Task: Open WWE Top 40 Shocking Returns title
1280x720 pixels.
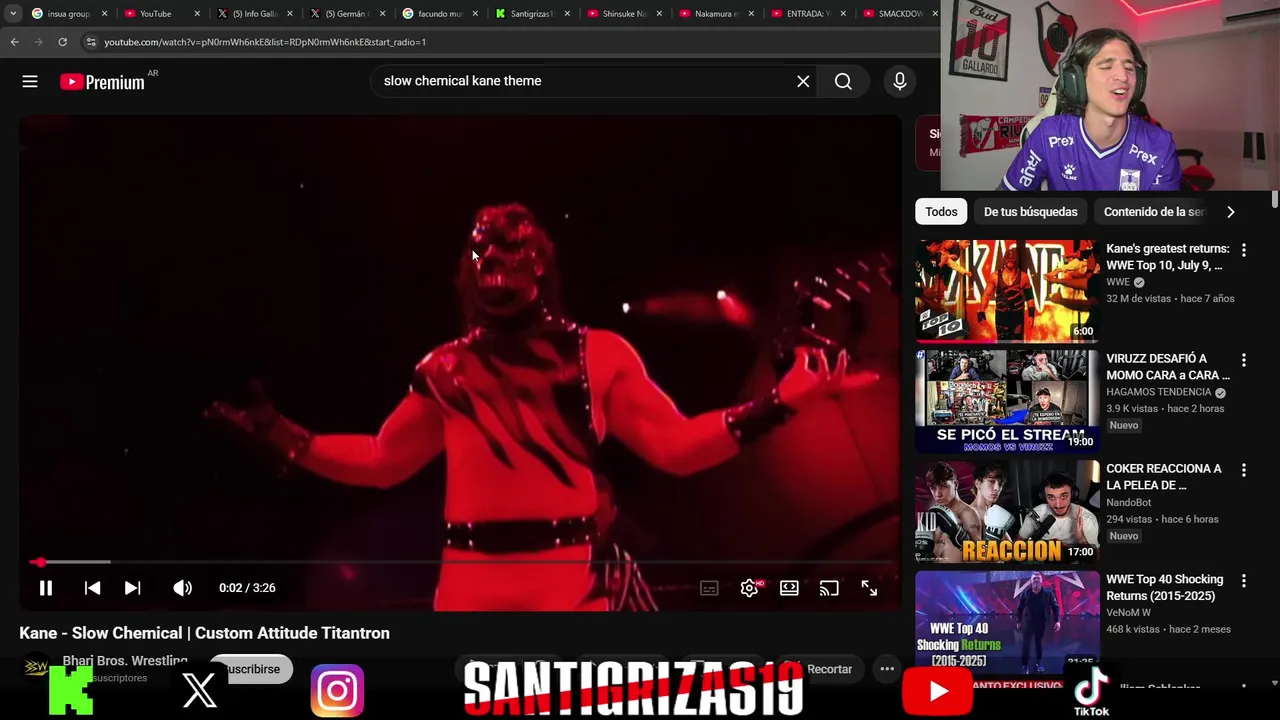Action: (1164, 588)
